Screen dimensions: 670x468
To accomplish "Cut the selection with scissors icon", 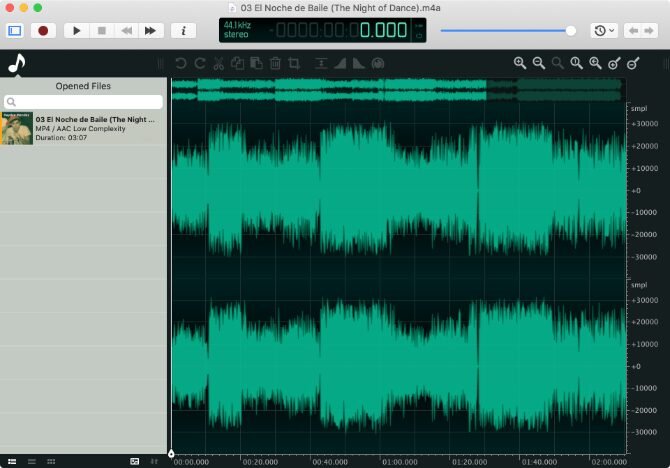I will 218,64.
